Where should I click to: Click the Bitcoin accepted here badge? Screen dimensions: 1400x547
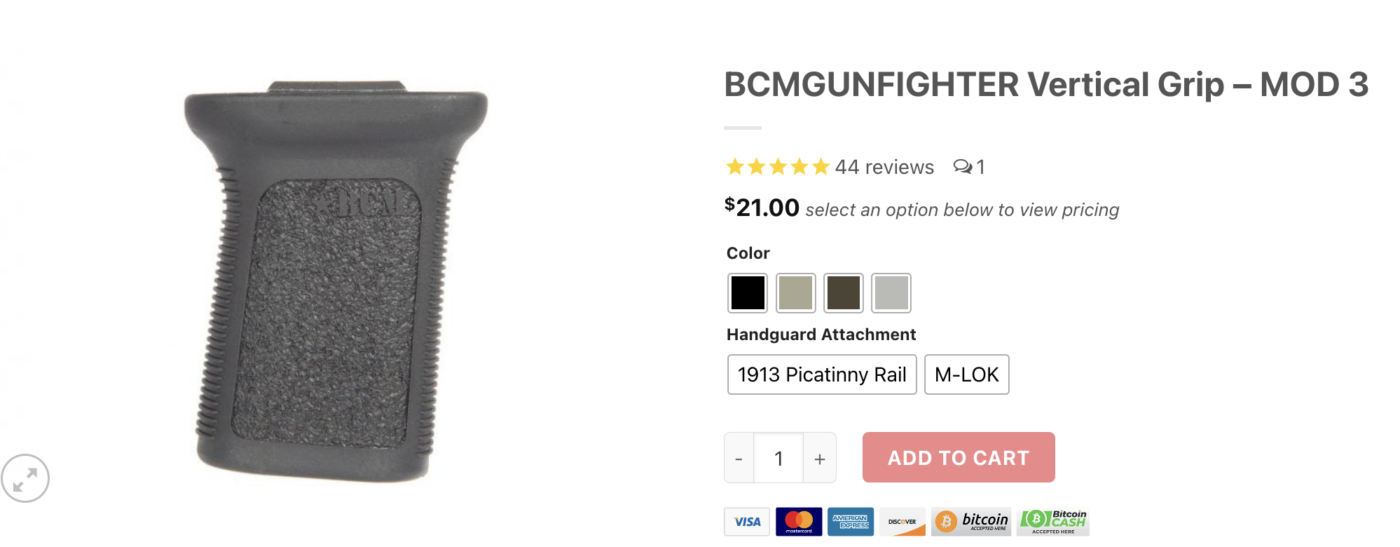click(x=971, y=521)
